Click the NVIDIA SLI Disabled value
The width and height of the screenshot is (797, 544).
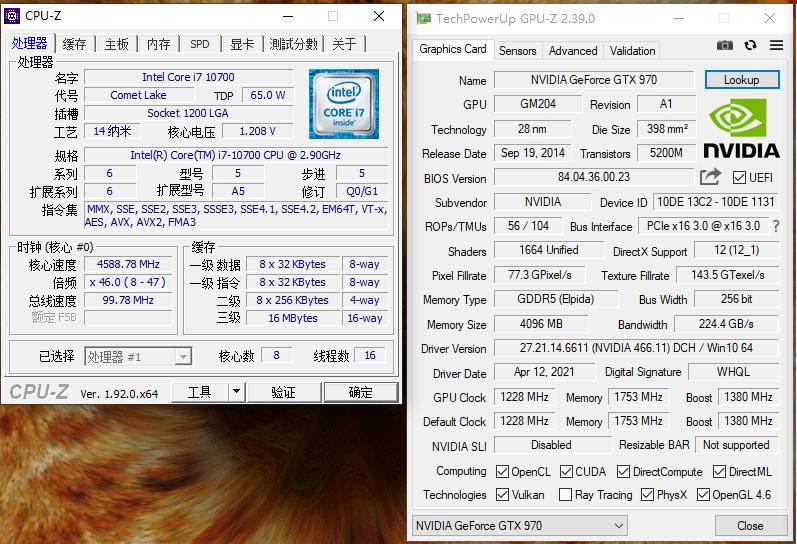[x=551, y=445]
